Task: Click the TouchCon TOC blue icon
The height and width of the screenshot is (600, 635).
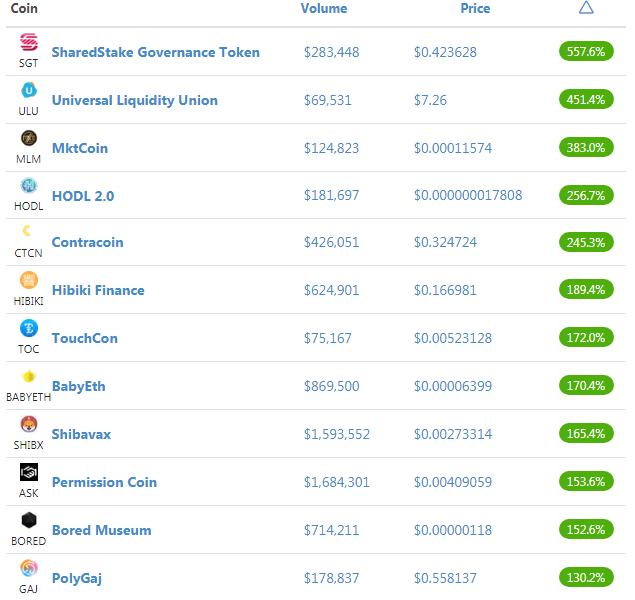Action: [29, 328]
